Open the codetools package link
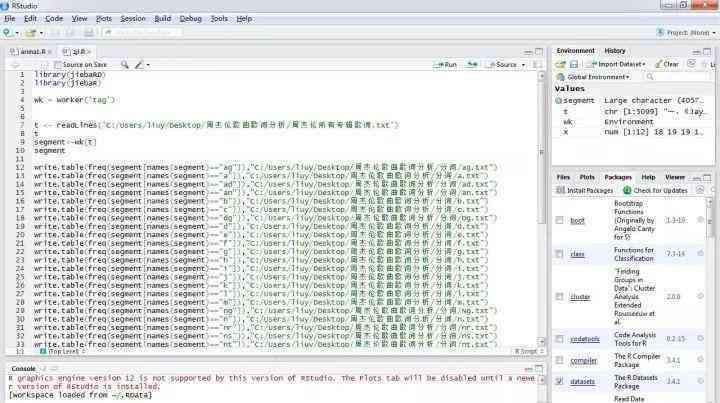Image resolution: width=720 pixels, height=403 pixels. [585, 339]
